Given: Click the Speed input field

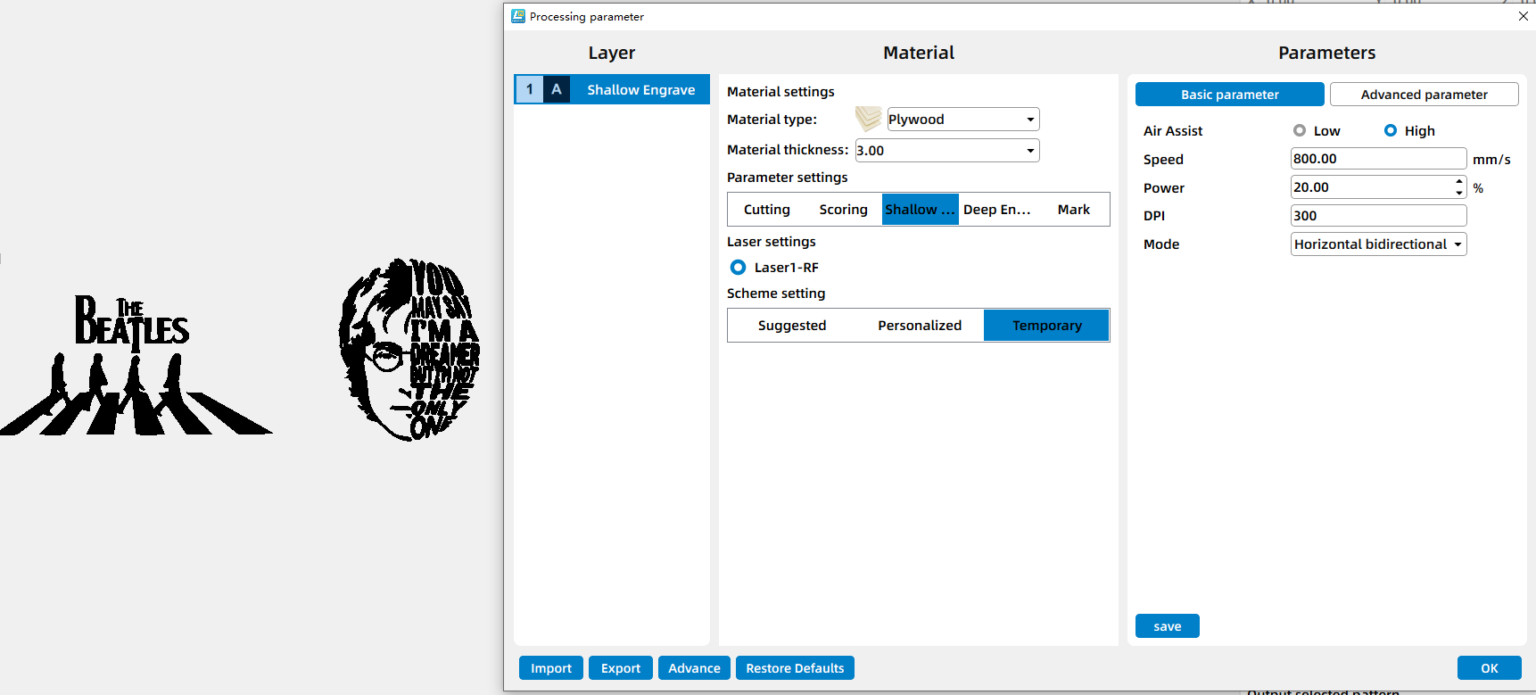Looking at the screenshot, I should click(1377, 159).
